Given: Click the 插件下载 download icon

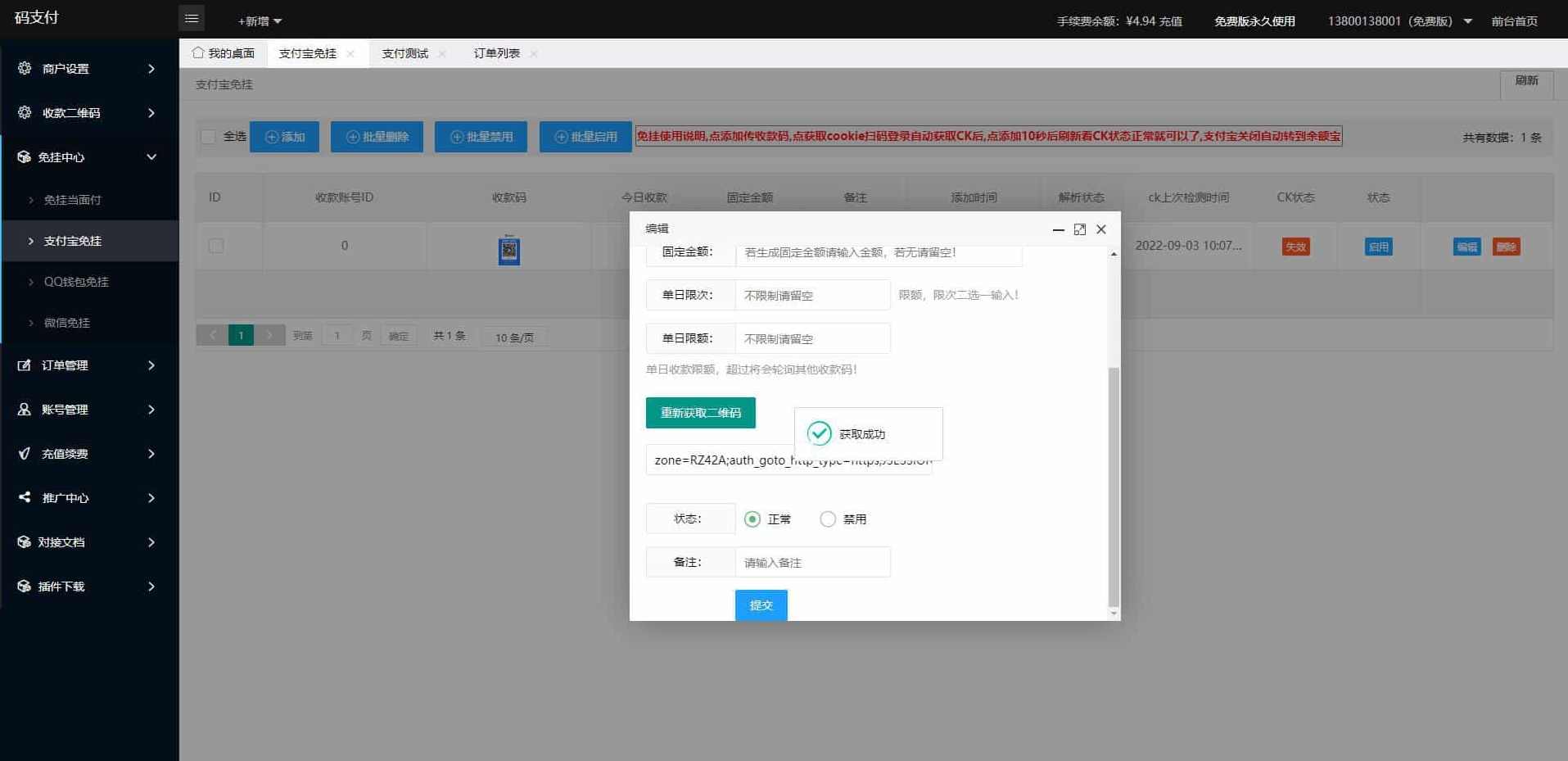Looking at the screenshot, I should pyautogui.click(x=24, y=586).
